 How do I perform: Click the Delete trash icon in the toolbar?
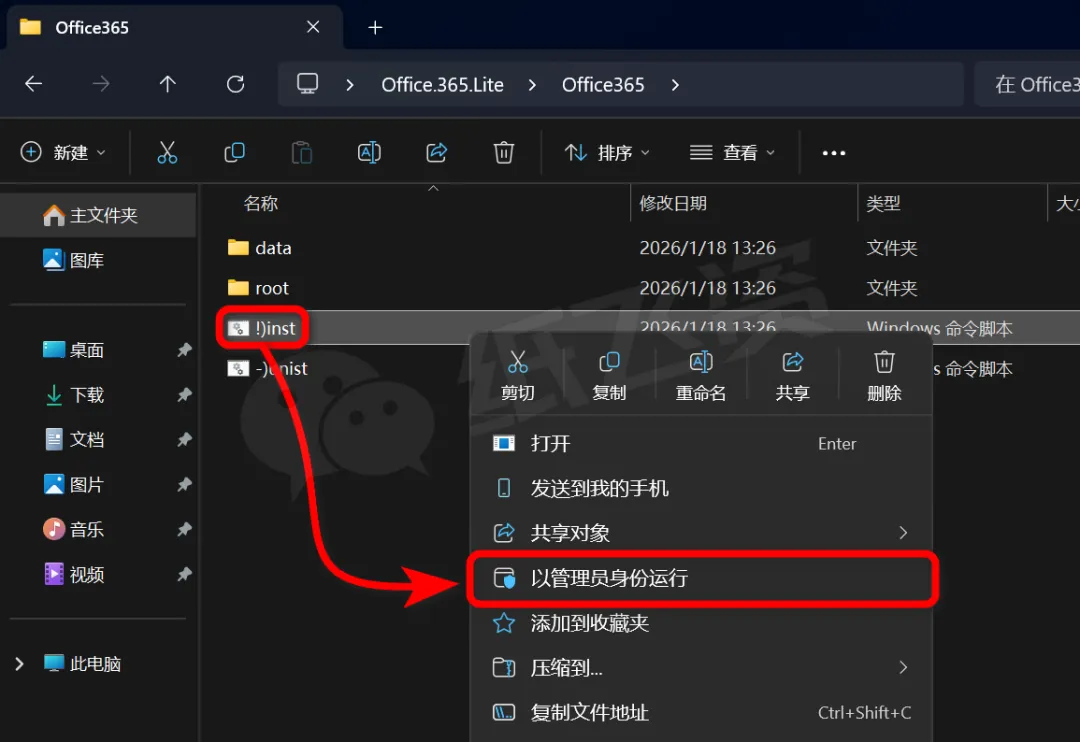(x=503, y=152)
